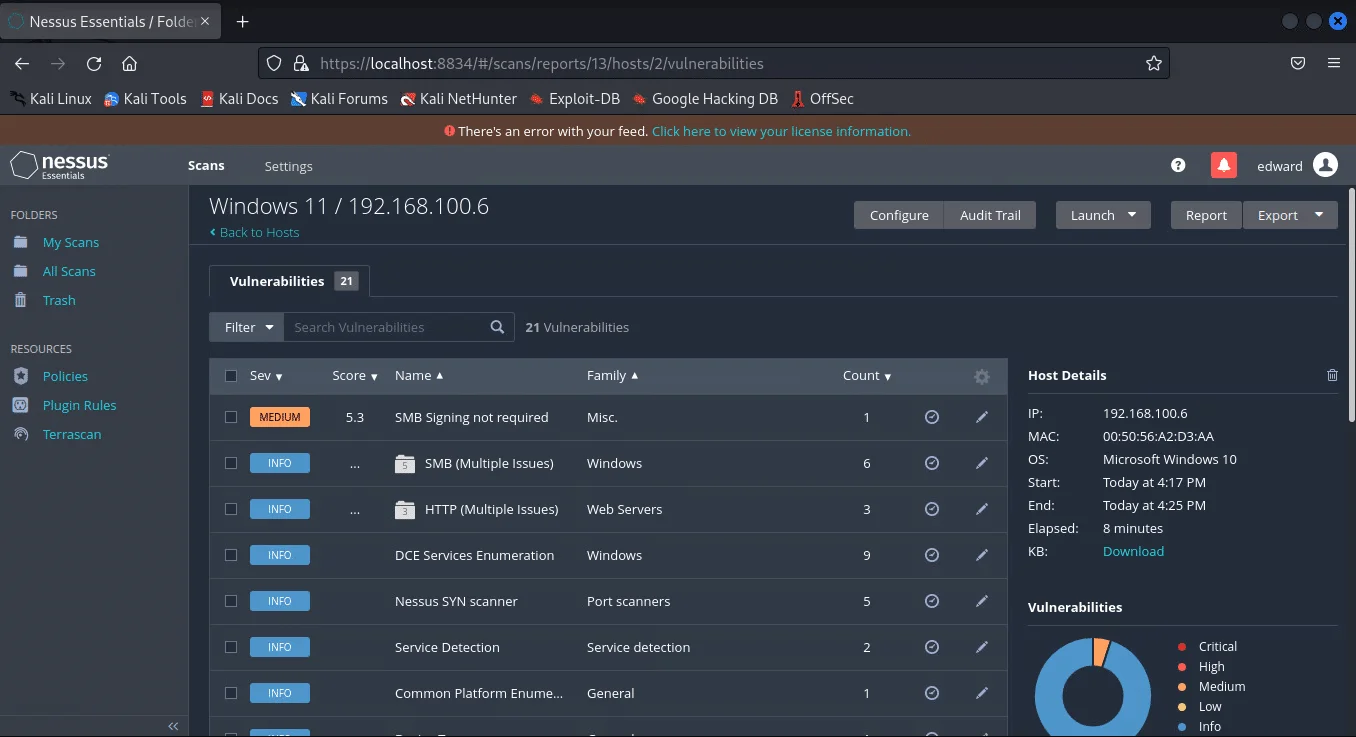The image size is (1356, 737).
Task: Click the help question mark icon
Action: 1178,166
